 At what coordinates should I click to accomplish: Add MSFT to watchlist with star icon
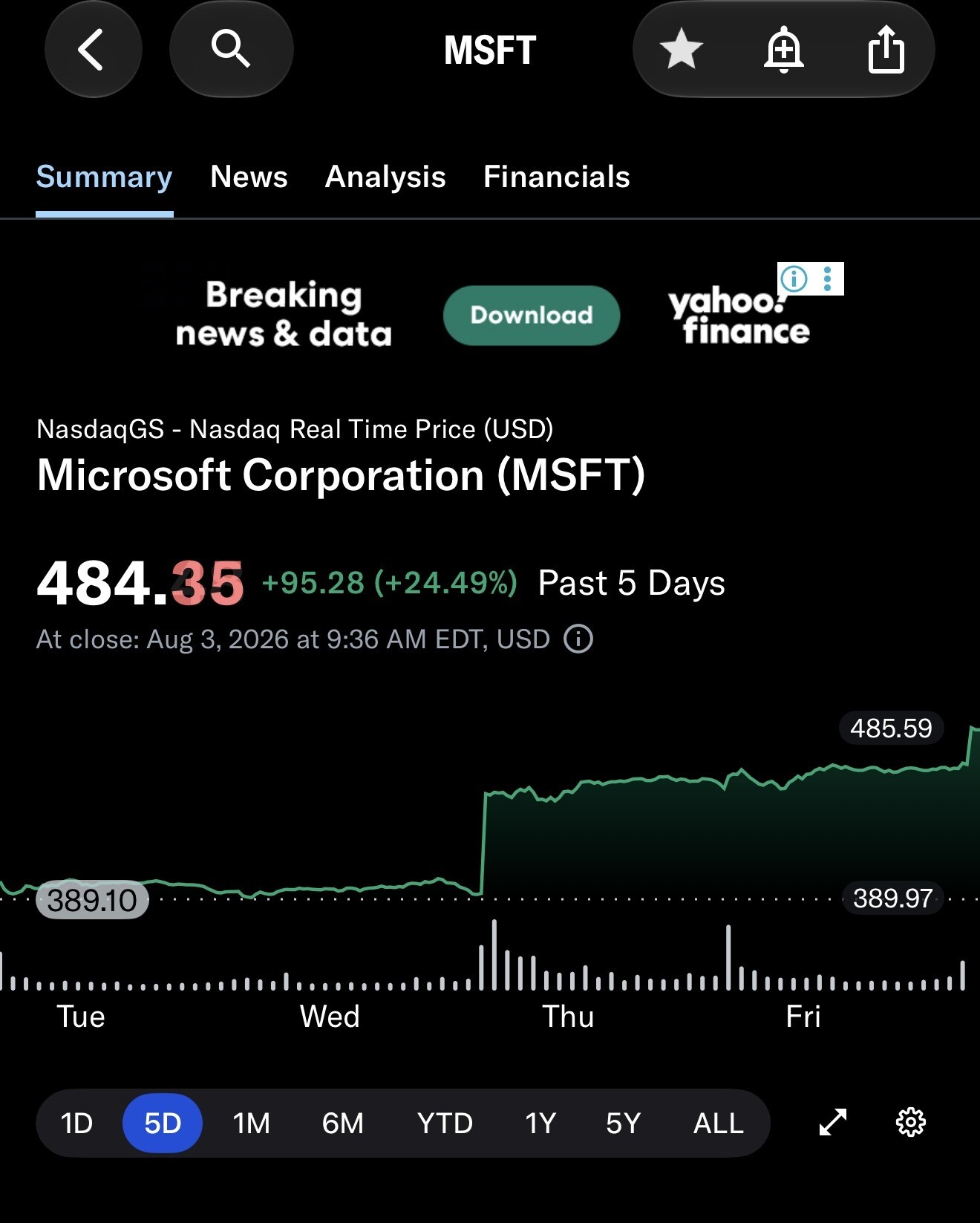tap(681, 50)
